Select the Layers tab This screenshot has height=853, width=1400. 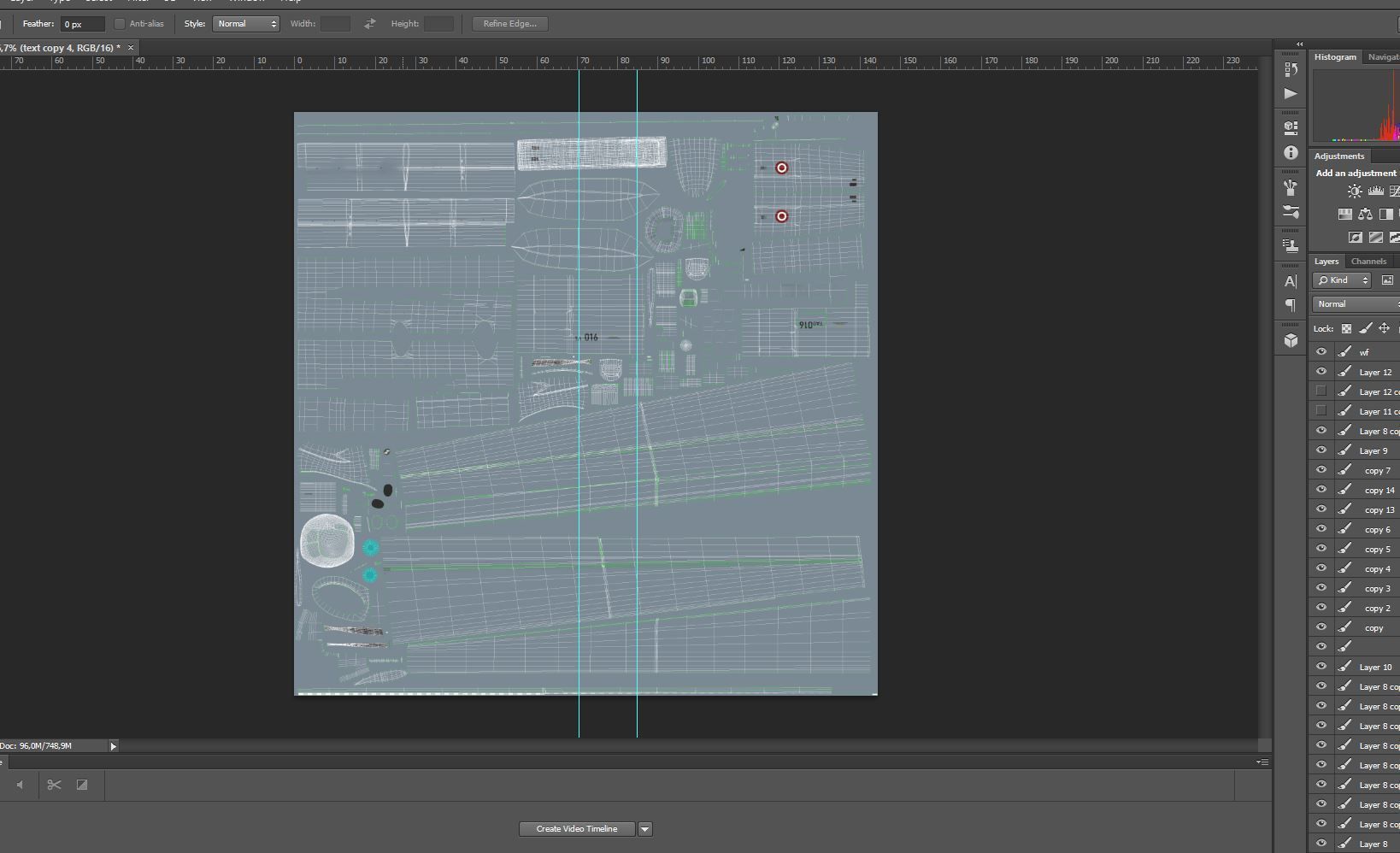click(1326, 262)
